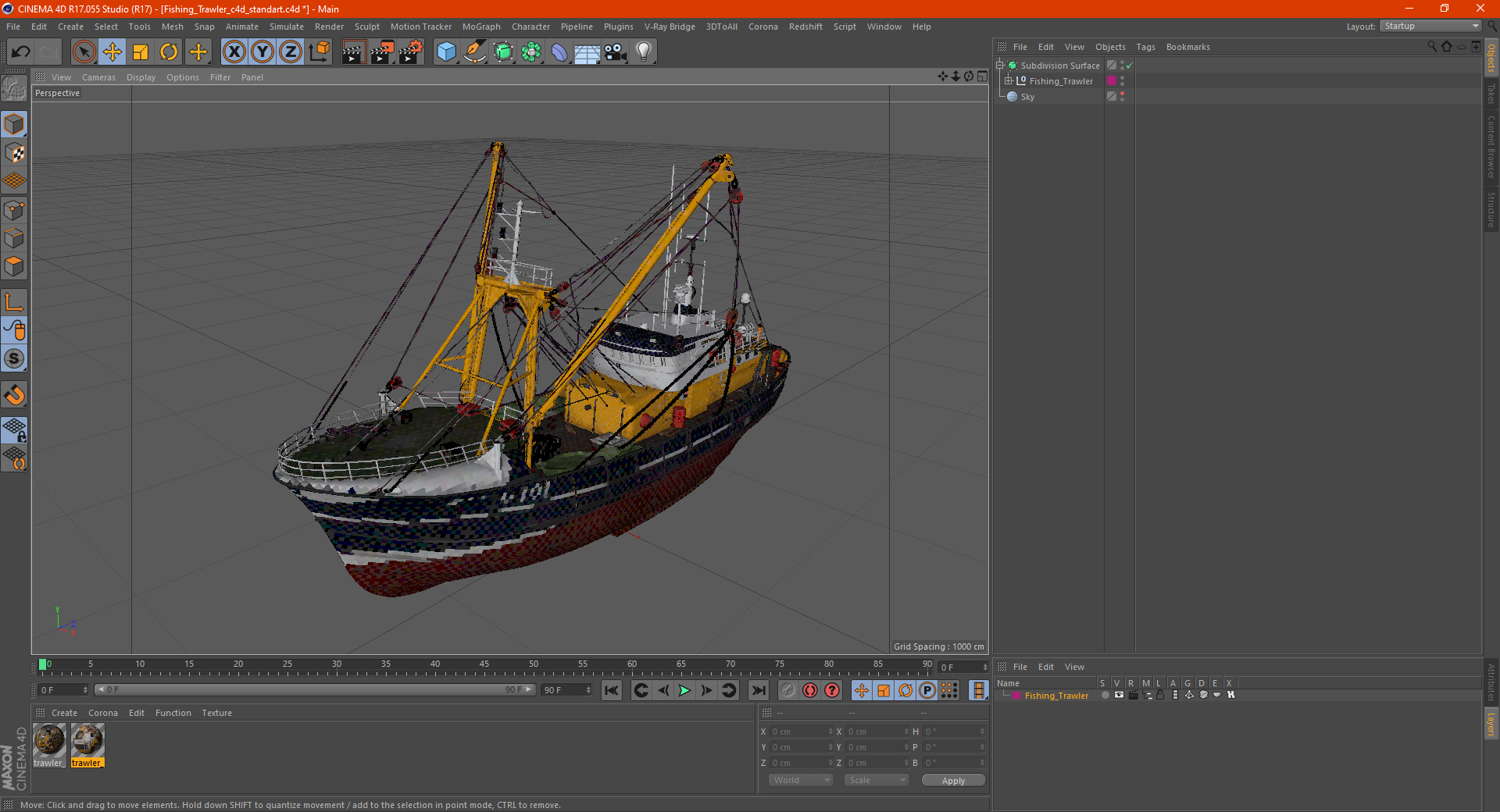Image resolution: width=1500 pixels, height=812 pixels.
Task: Click Render View clapperboard icon
Action: pos(353,52)
